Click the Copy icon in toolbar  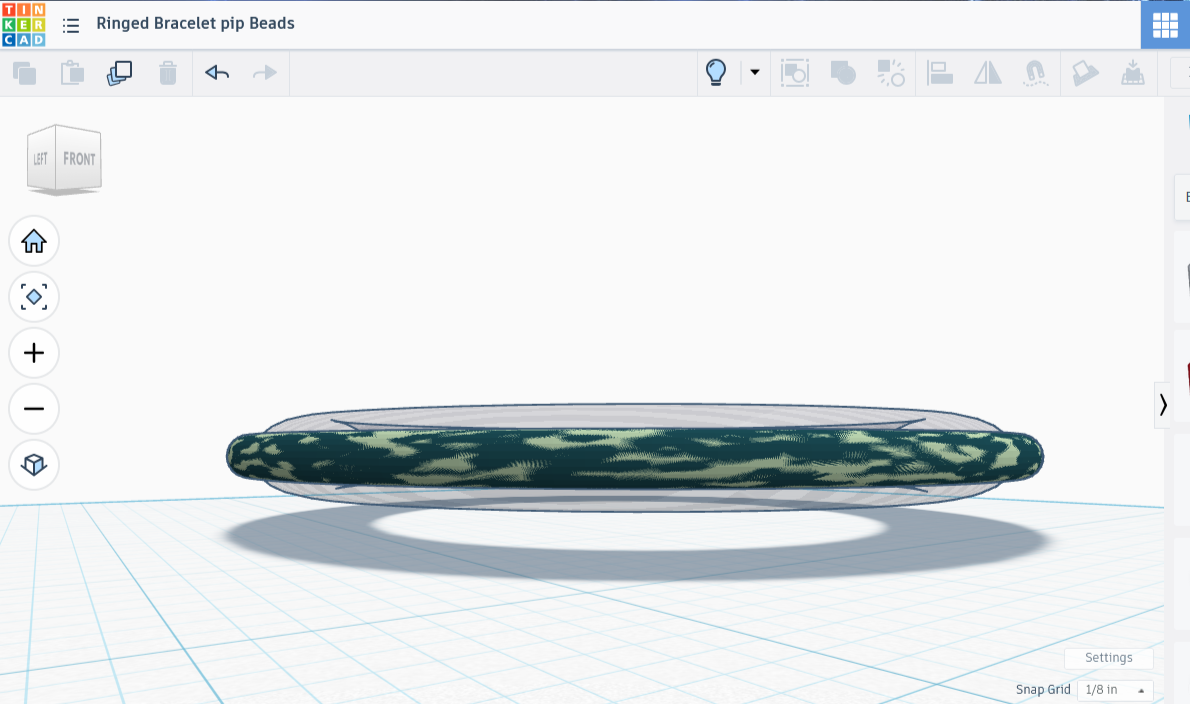[24, 73]
